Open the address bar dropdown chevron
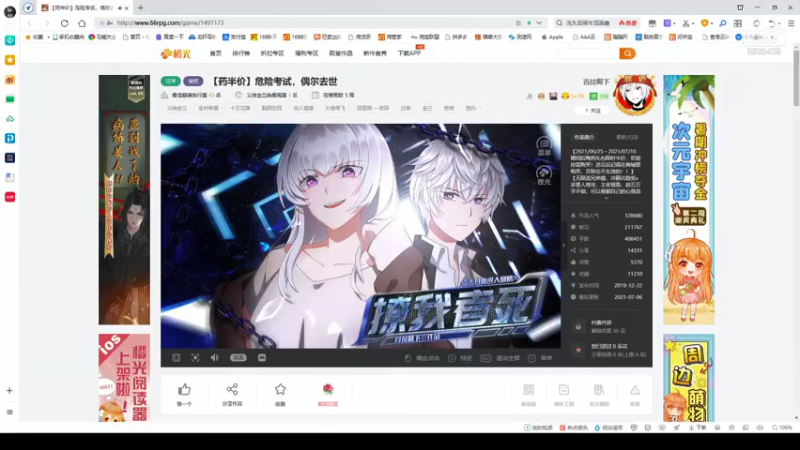The height and width of the screenshot is (450, 800). [539, 23]
